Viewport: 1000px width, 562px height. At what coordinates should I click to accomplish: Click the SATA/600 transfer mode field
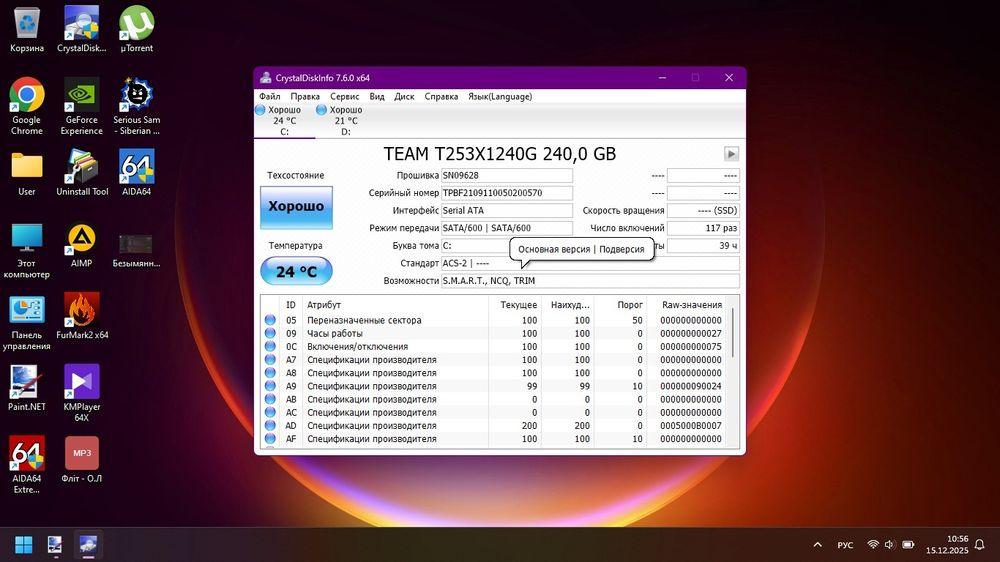[507, 228]
